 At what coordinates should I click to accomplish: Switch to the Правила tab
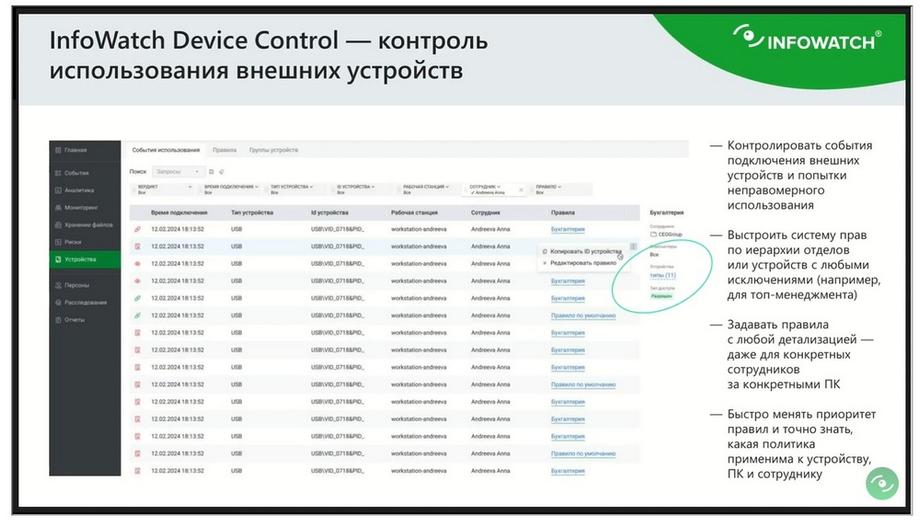pos(225,150)
